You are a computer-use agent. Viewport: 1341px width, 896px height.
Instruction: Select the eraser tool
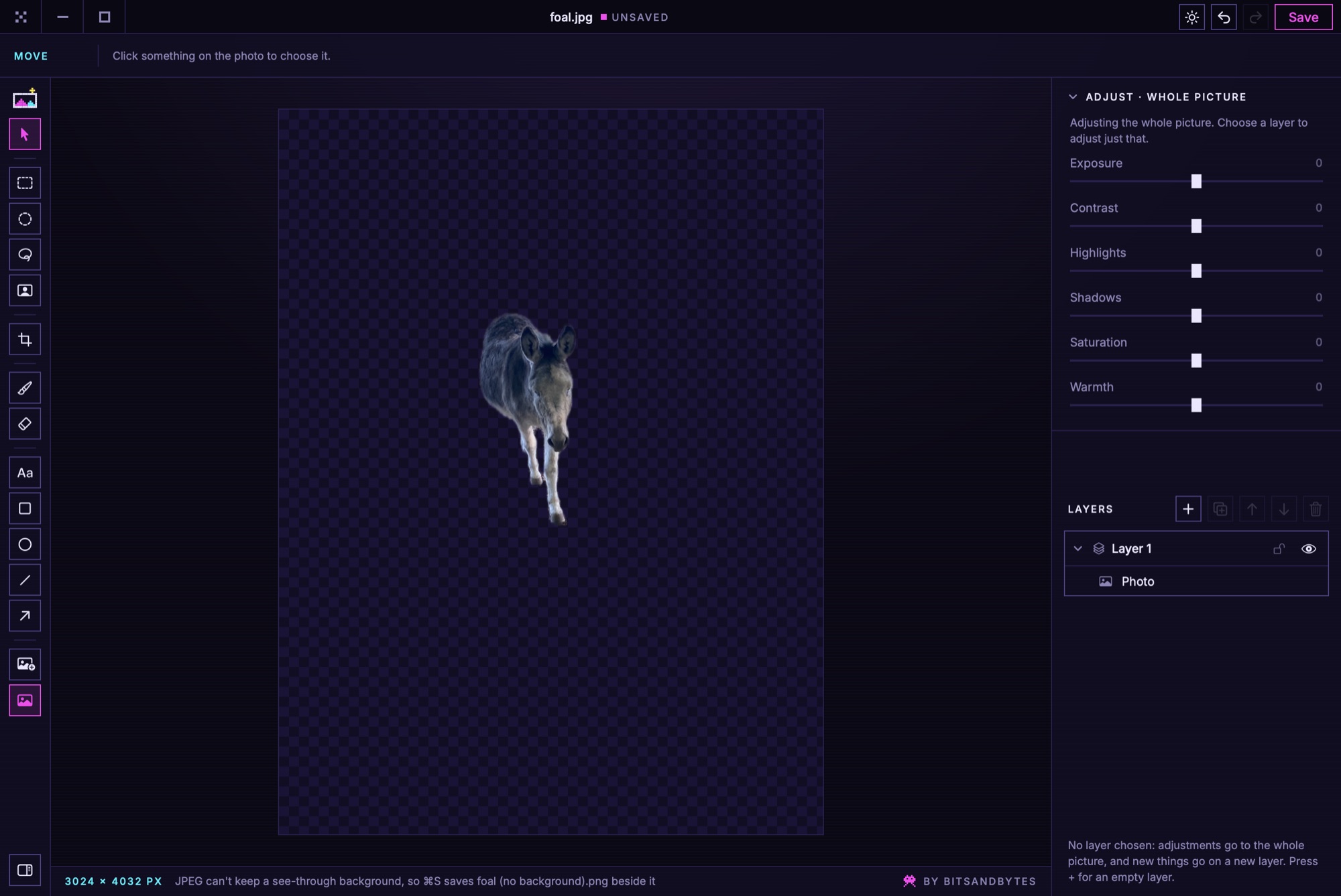pos(25,424)
